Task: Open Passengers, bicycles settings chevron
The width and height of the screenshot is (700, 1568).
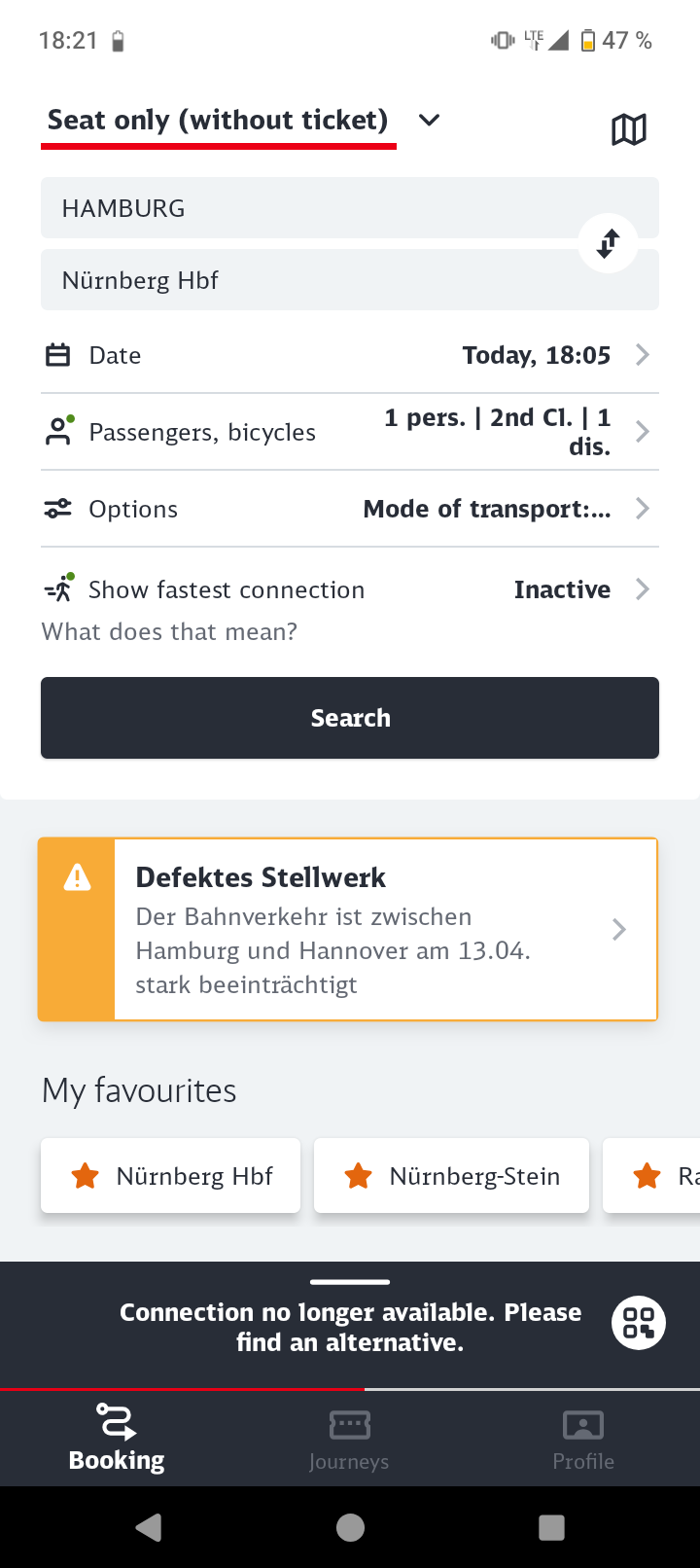Action: click(643, 432)
